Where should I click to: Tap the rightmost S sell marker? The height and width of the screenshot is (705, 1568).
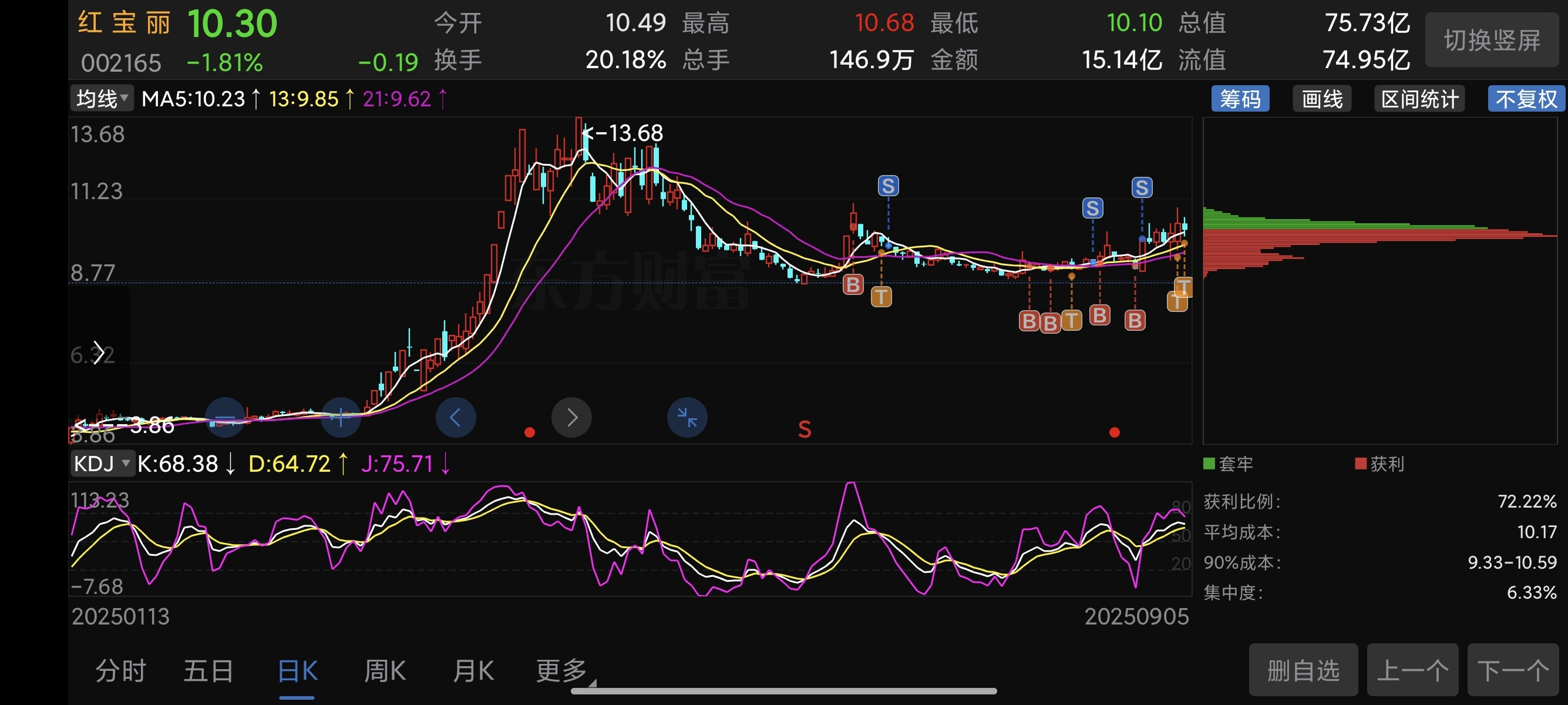pyautogui.click(x=1142, y=187)
